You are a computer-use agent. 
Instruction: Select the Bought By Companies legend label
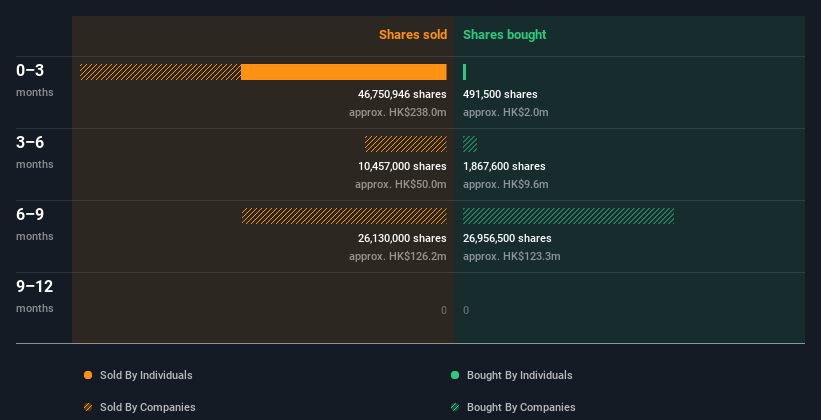pos(521,407)
